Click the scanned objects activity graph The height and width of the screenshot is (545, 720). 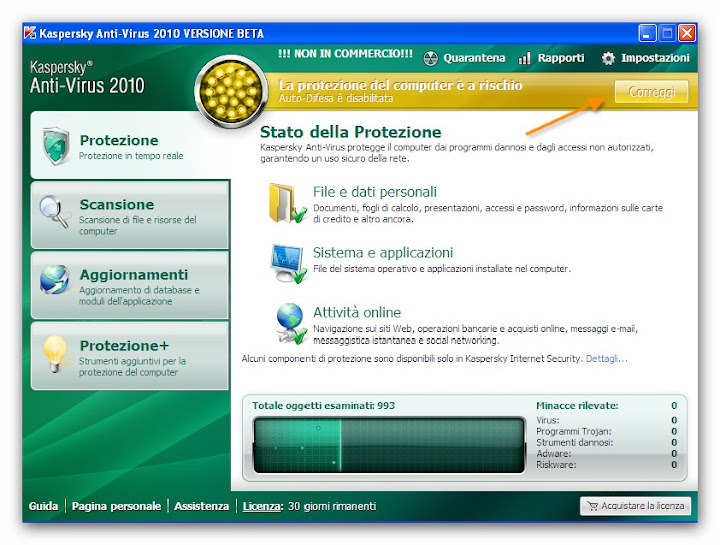point(389,444)
